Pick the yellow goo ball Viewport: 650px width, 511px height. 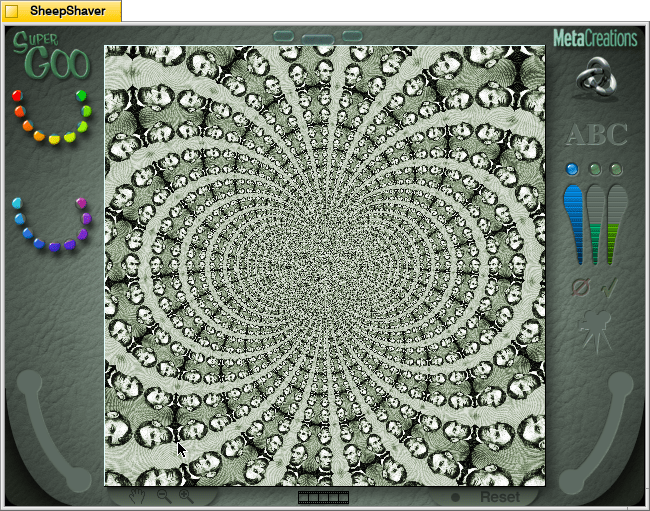pos(54,139)
